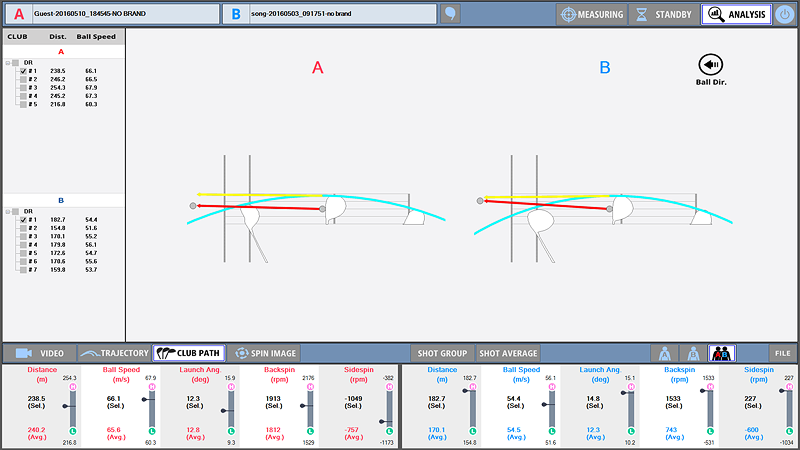Click the Ball Dir. arrow icon
Viewport: 800px width, 450px height.
tap(710, 64)
